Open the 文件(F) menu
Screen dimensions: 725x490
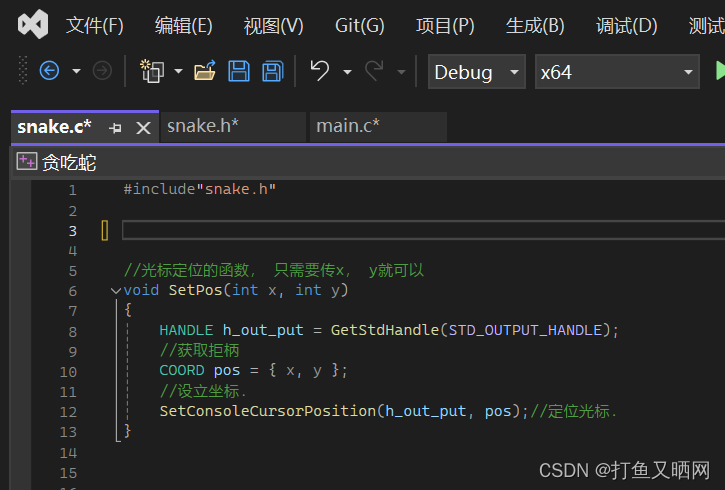pyautogui.click(x=95, y=25)
